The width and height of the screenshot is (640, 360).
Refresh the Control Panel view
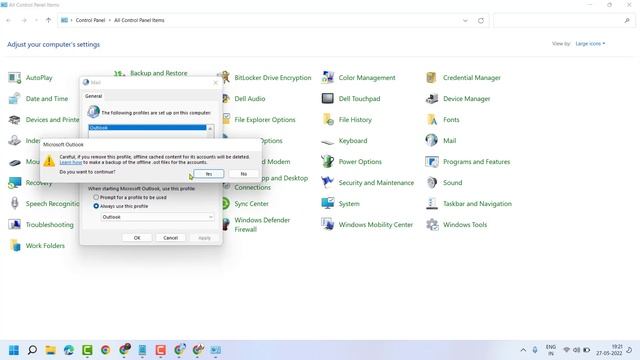tap(481, 20)
